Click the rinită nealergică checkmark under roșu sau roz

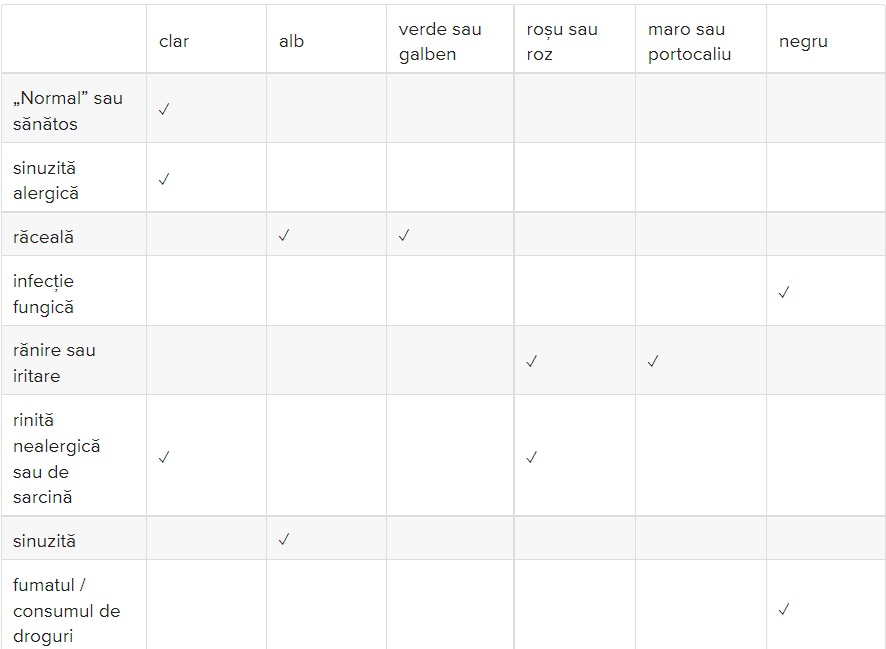531,457
